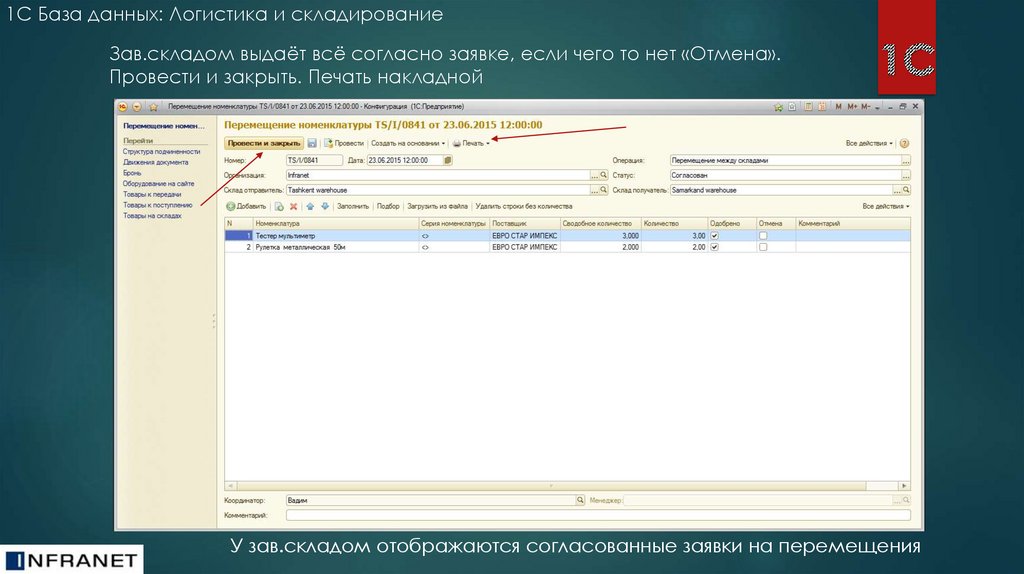Click magnifier icon in Склад отправитель field
1024x574 pixels.
(x=603, y=190)
